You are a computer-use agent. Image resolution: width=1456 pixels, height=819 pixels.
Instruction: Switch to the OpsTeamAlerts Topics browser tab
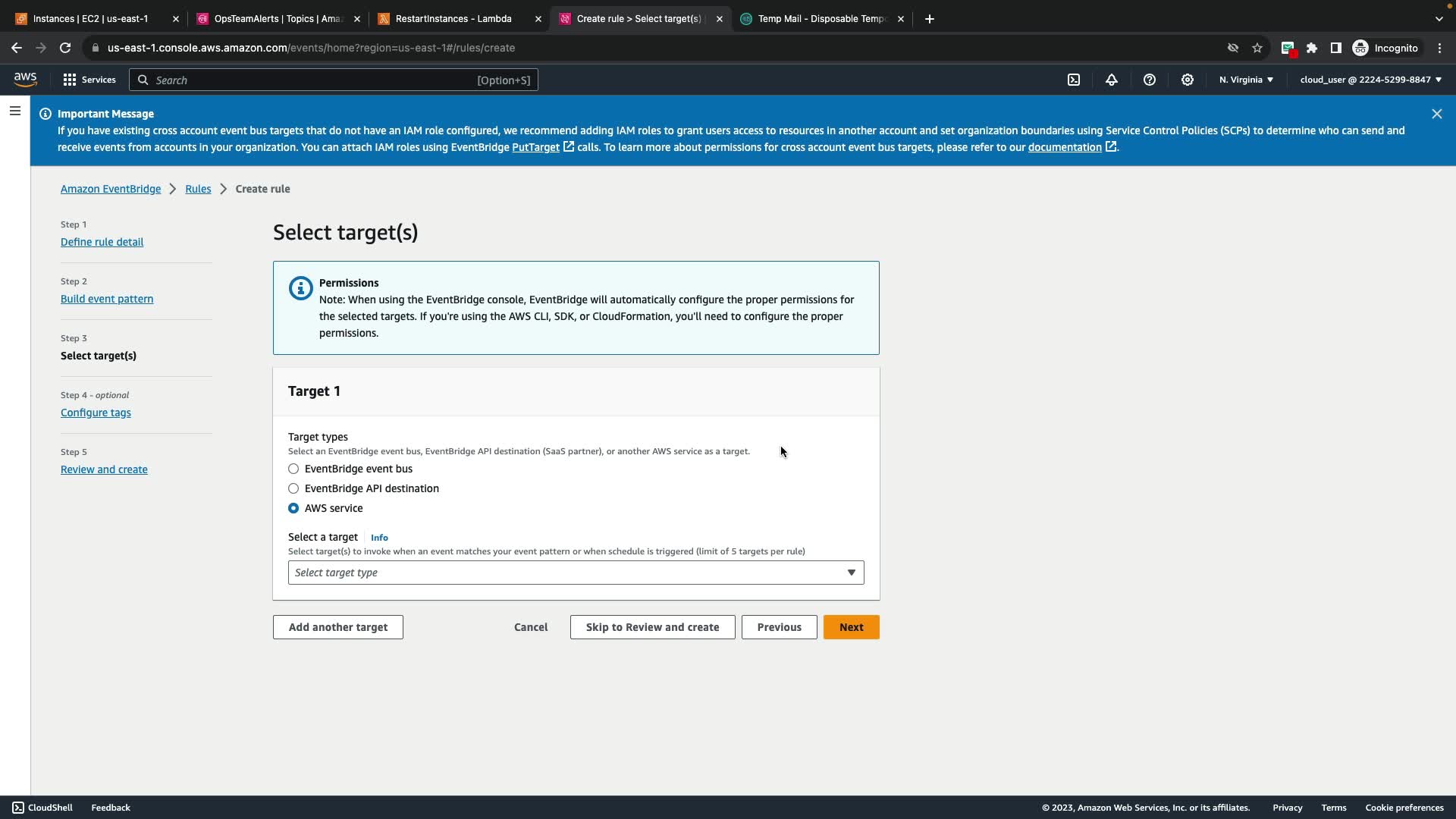pos(278,19)
